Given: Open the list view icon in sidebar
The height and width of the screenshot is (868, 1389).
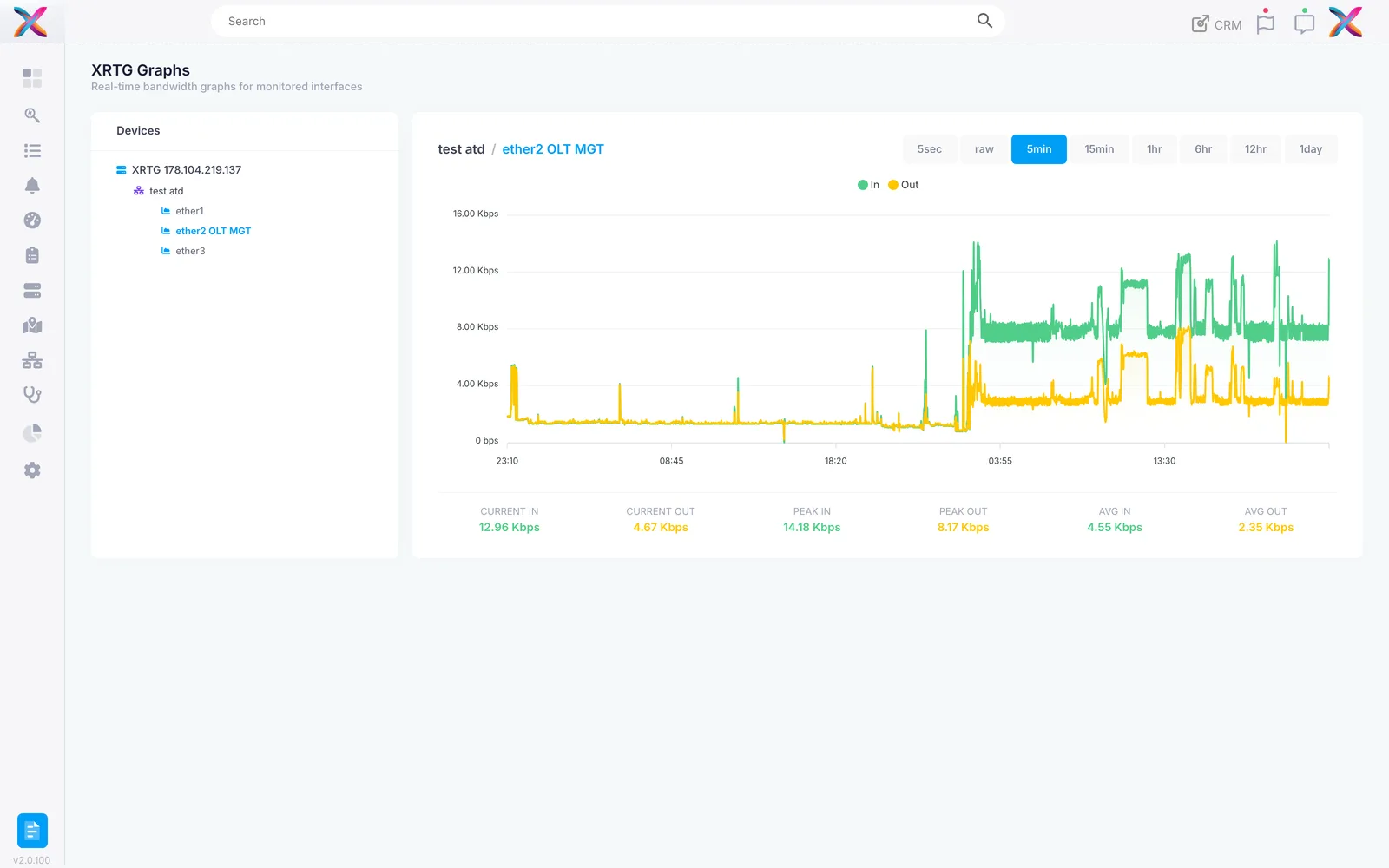Looking at the screenshot, I should [x=32, y=151].
